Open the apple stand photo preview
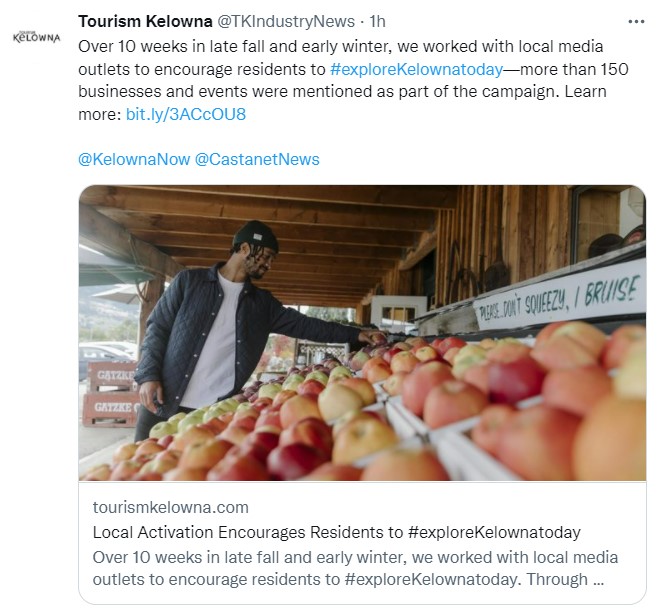Screen dimensions: 657x612 362,333
